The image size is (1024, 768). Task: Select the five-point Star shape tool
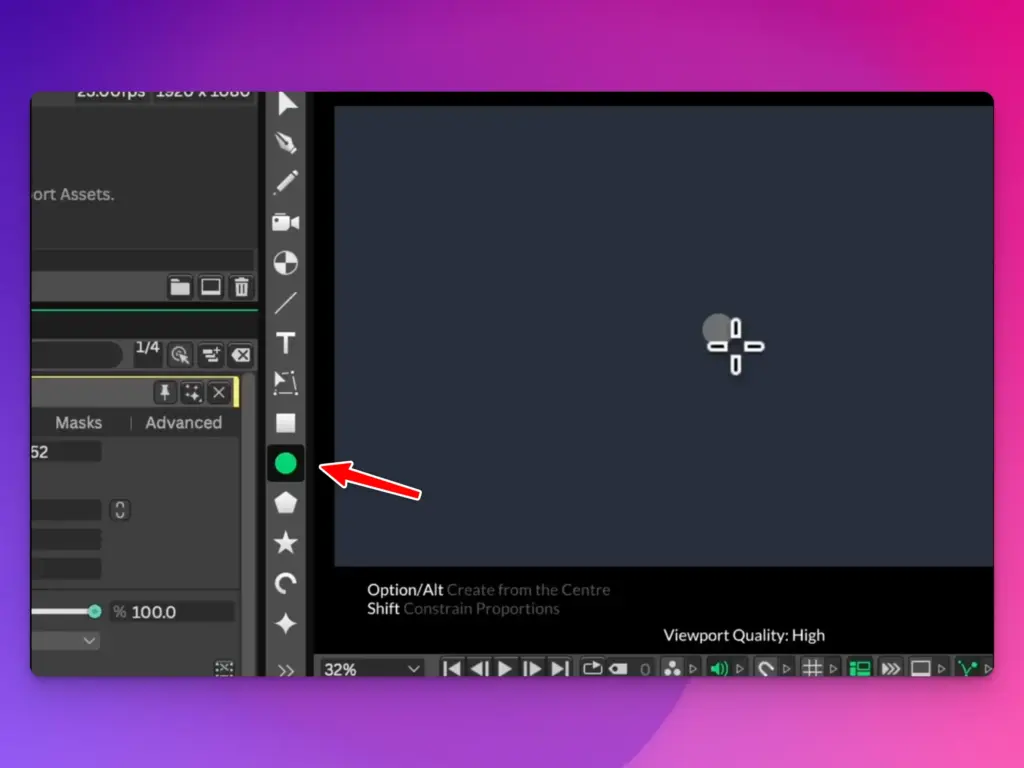(x=285, y=543)
